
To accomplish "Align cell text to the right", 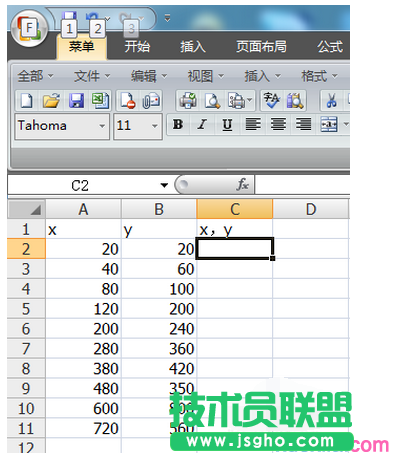I will (303, 125).
